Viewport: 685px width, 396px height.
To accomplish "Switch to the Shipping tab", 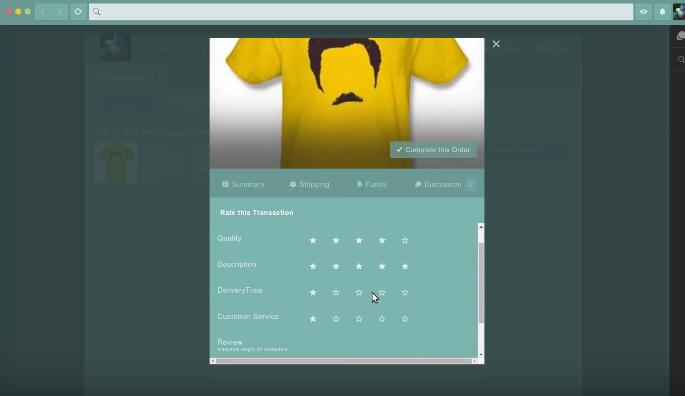I will [x=310, y=184].
